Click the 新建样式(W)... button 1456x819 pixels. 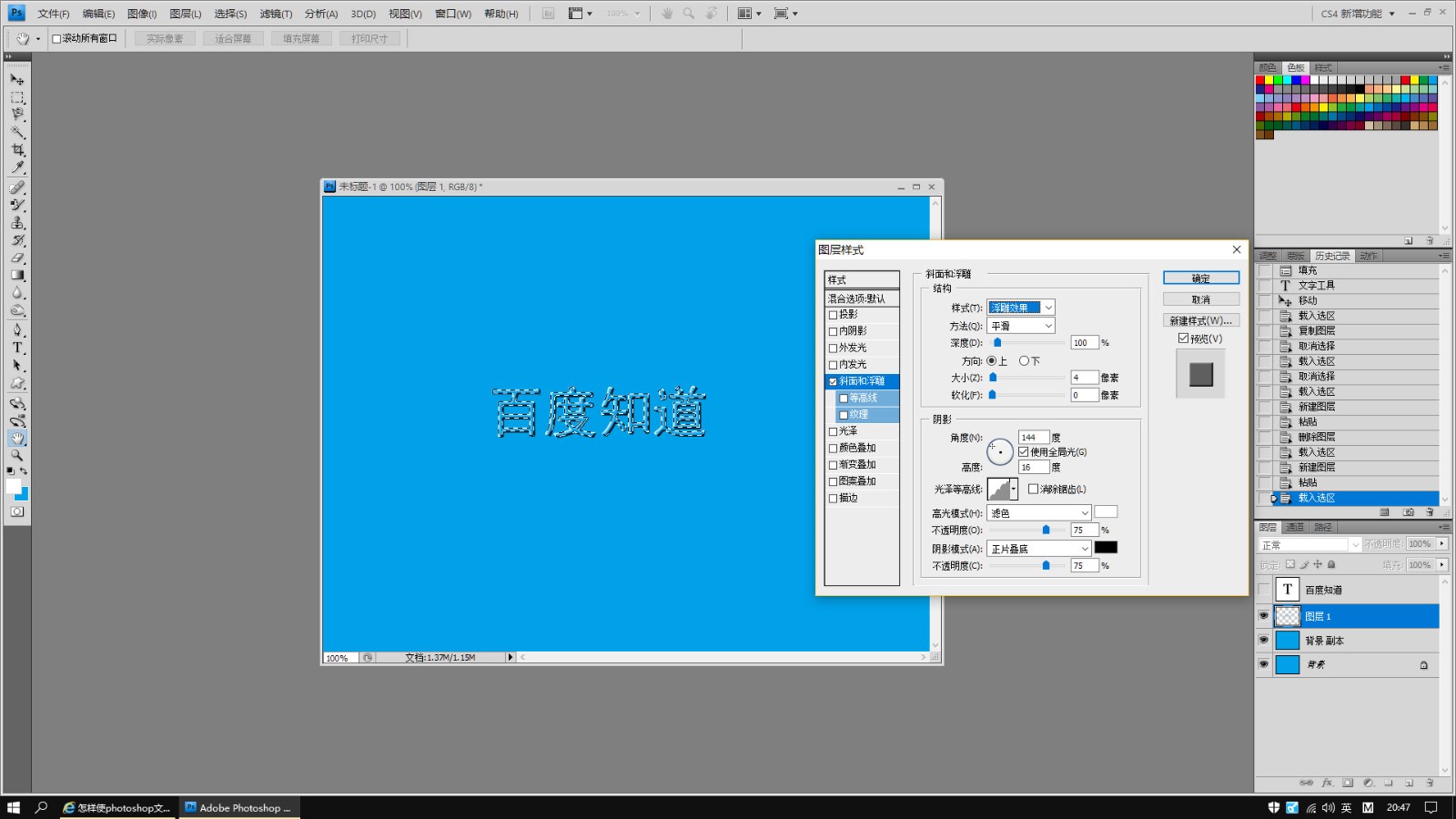click(1201, 320)
